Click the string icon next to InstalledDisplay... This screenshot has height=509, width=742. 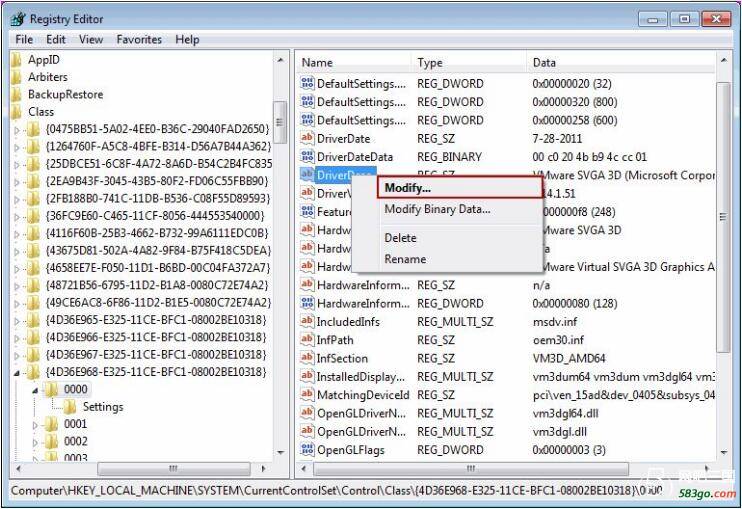307,377
